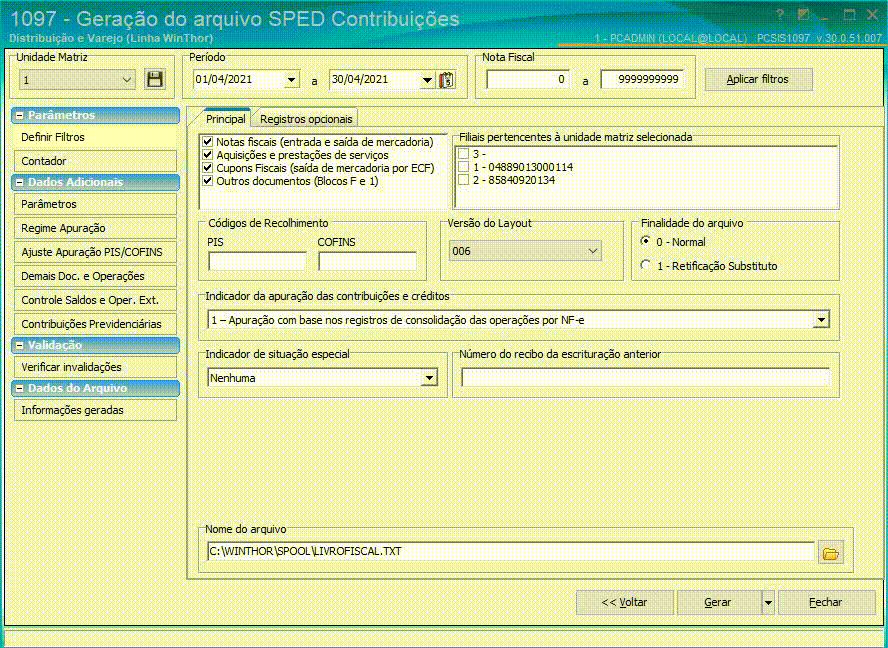Screen dimensions: 888x648
Task: Click Aplicar filtros button
Action: [x=758, y=79]
